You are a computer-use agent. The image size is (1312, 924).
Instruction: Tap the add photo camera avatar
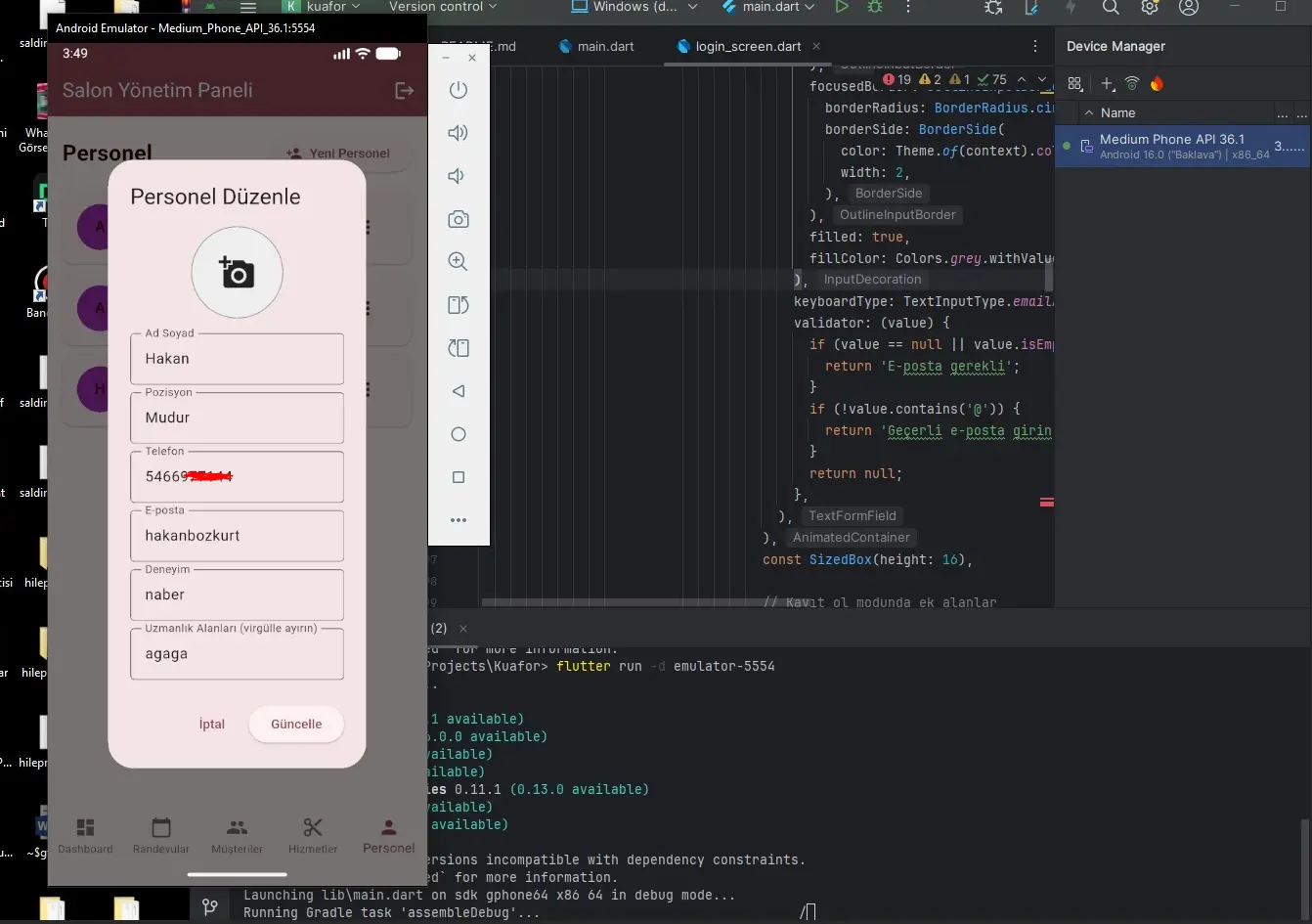[x=237, y=273]
